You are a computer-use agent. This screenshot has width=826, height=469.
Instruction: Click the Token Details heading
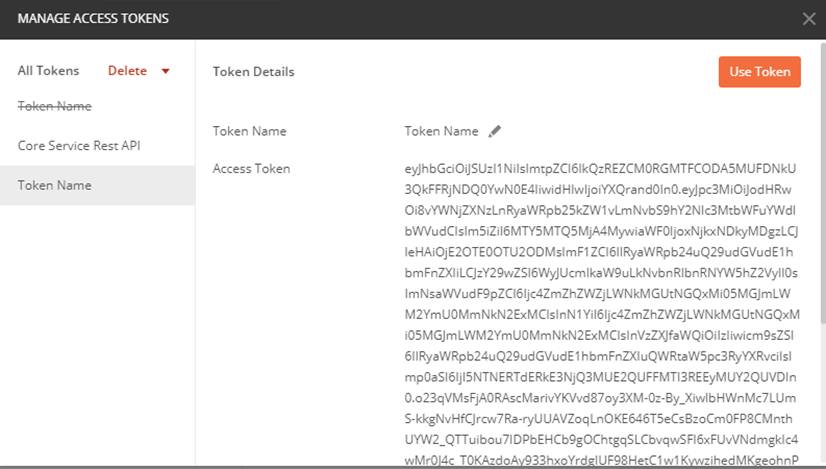(253, 72)
